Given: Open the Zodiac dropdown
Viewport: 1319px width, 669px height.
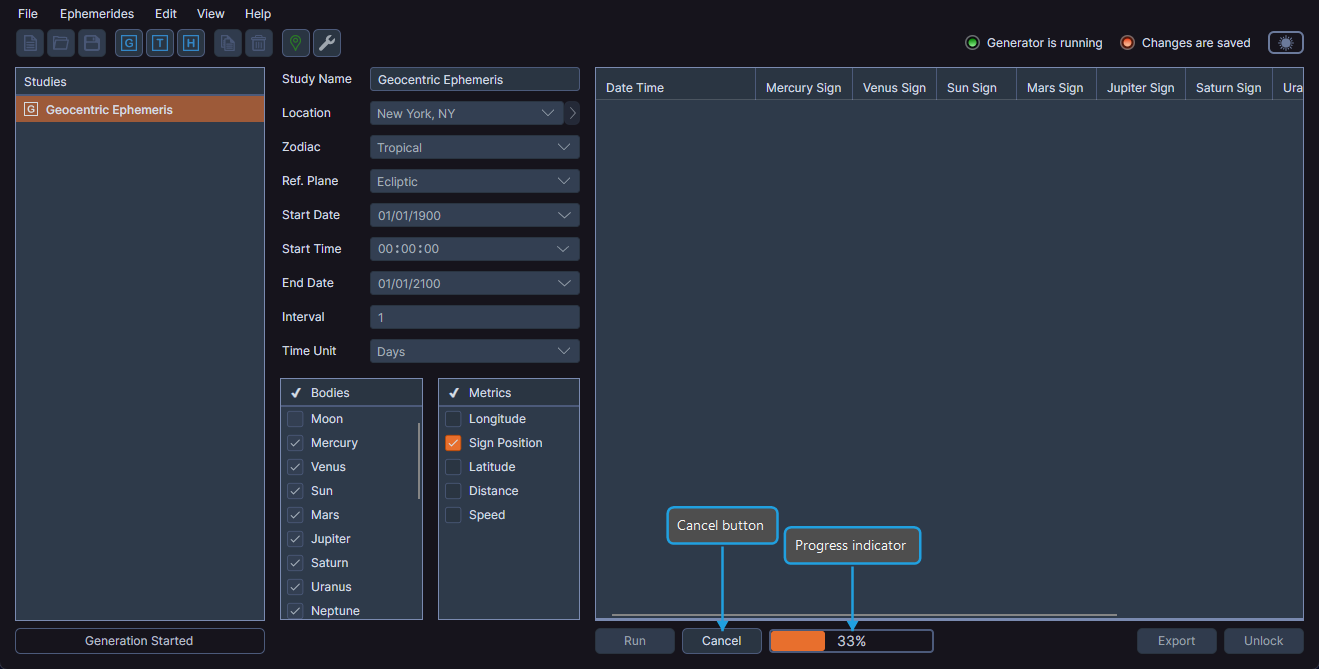Looking at the screenshot, I should (x=474, y=147).
